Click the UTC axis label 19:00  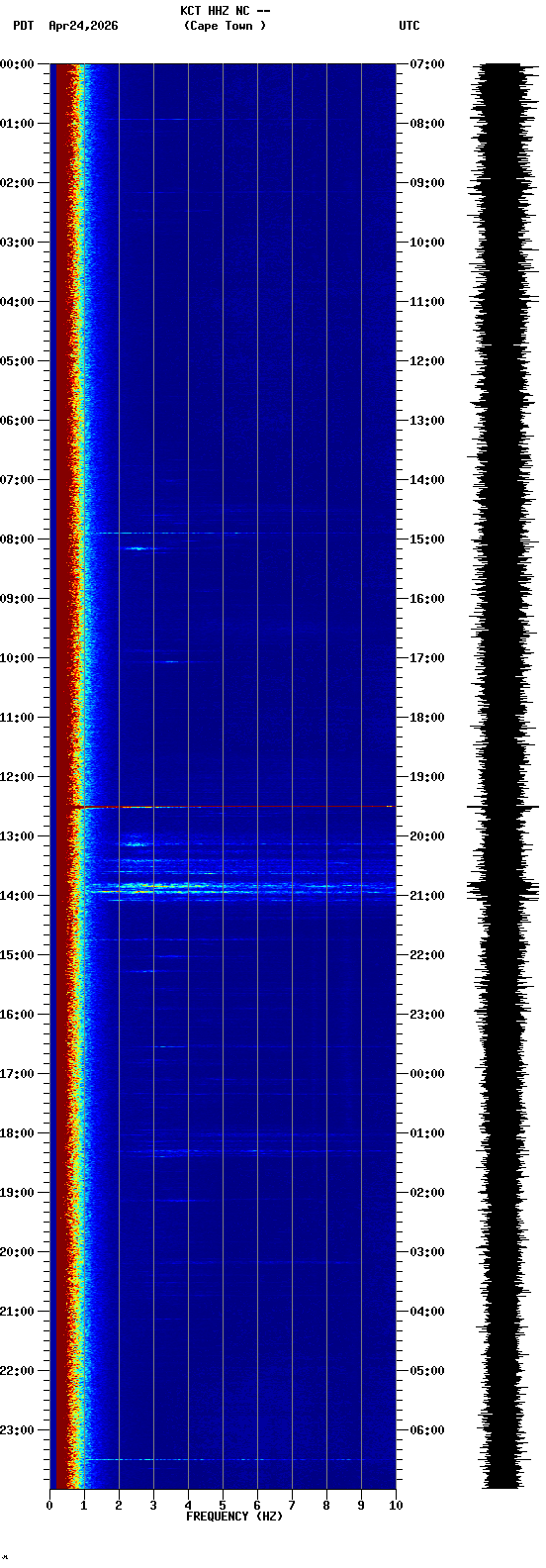427,777
